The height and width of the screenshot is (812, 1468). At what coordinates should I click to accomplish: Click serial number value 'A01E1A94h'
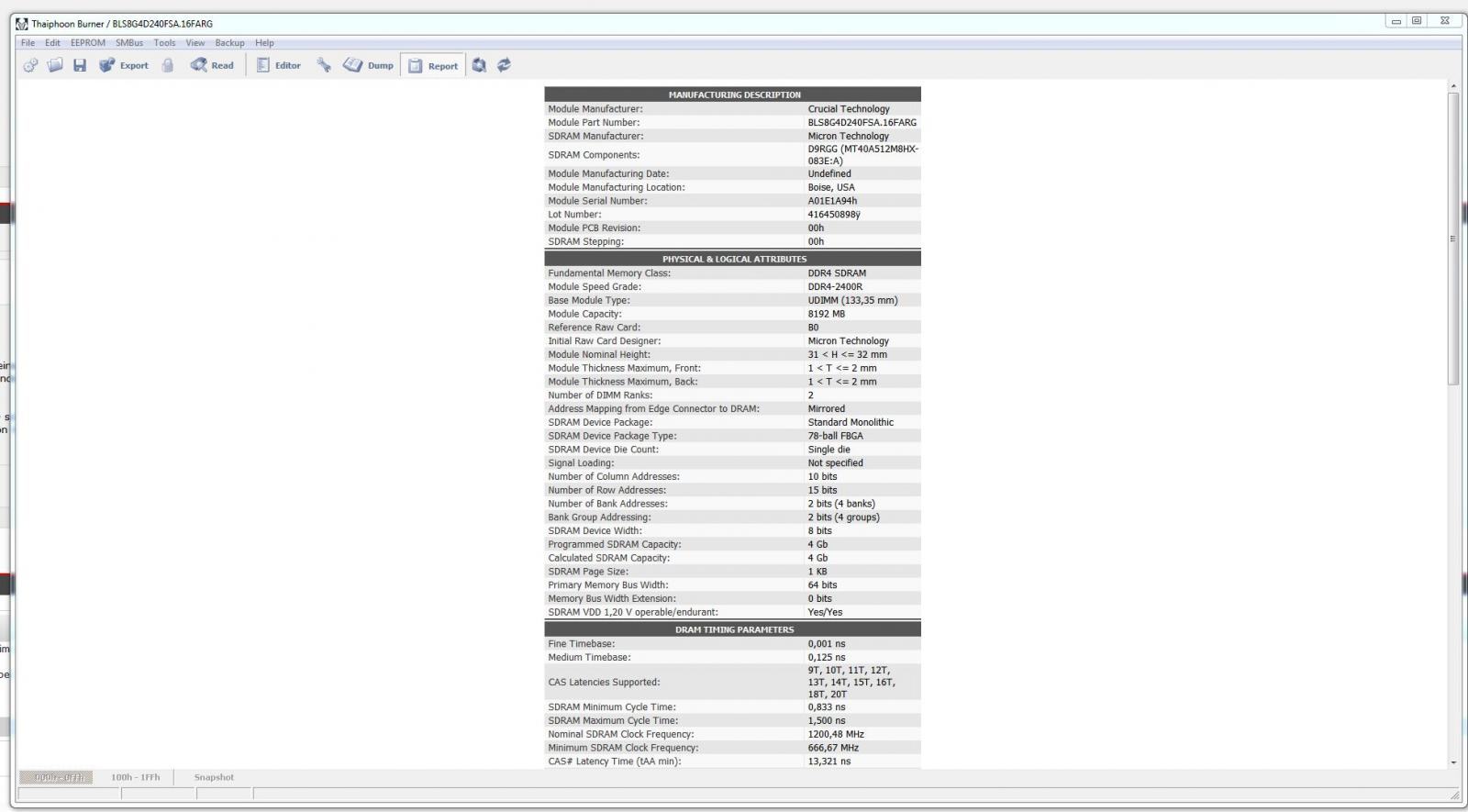832,201
